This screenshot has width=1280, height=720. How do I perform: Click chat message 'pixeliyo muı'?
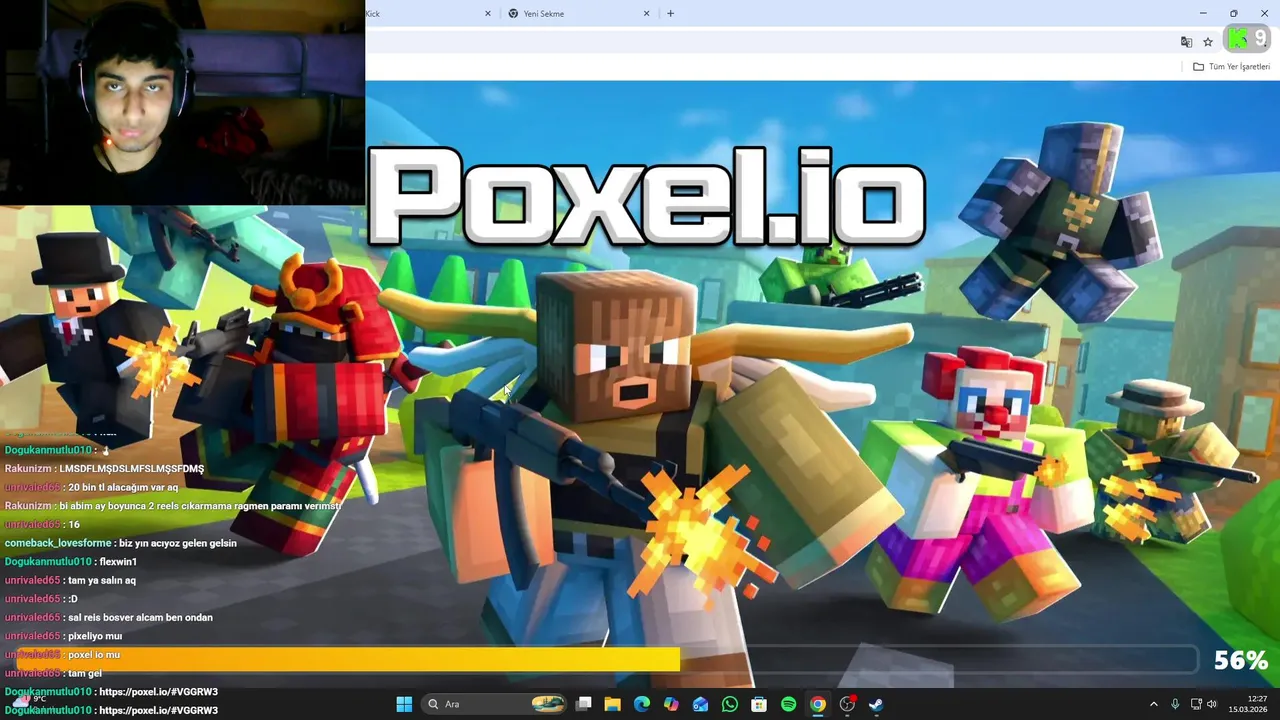[x=95, y=636]
